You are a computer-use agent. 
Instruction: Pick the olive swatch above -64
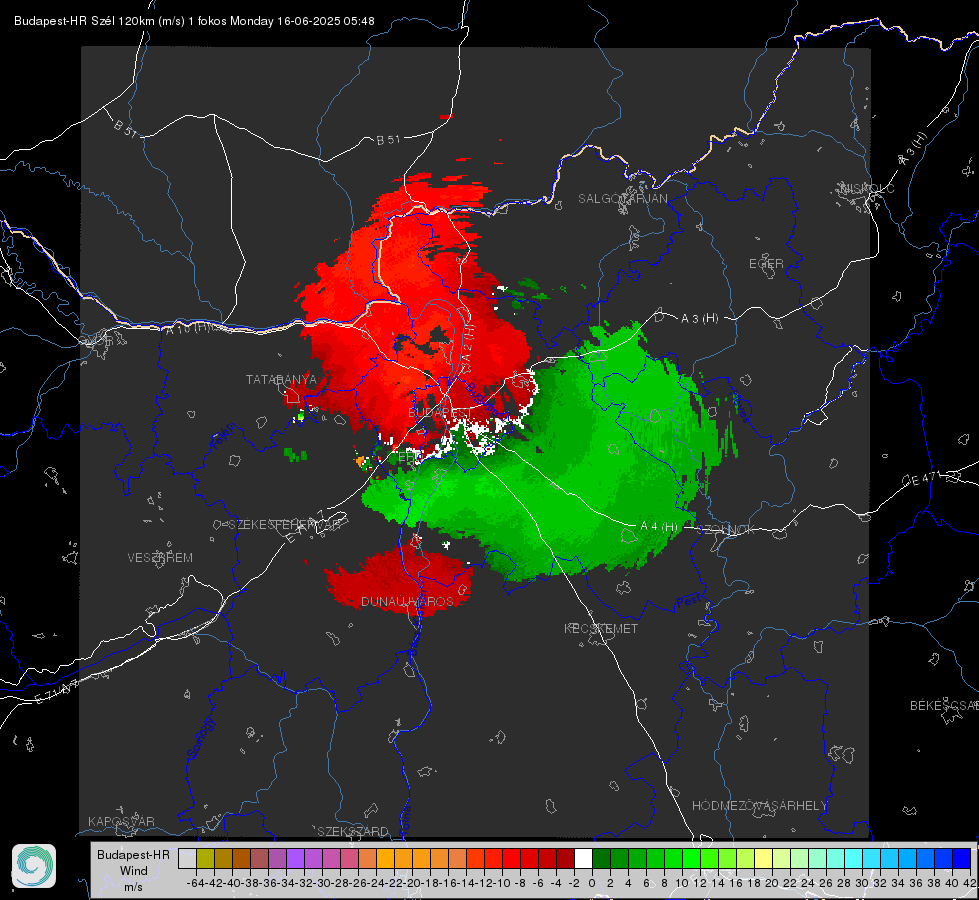(x=205, y=858)
